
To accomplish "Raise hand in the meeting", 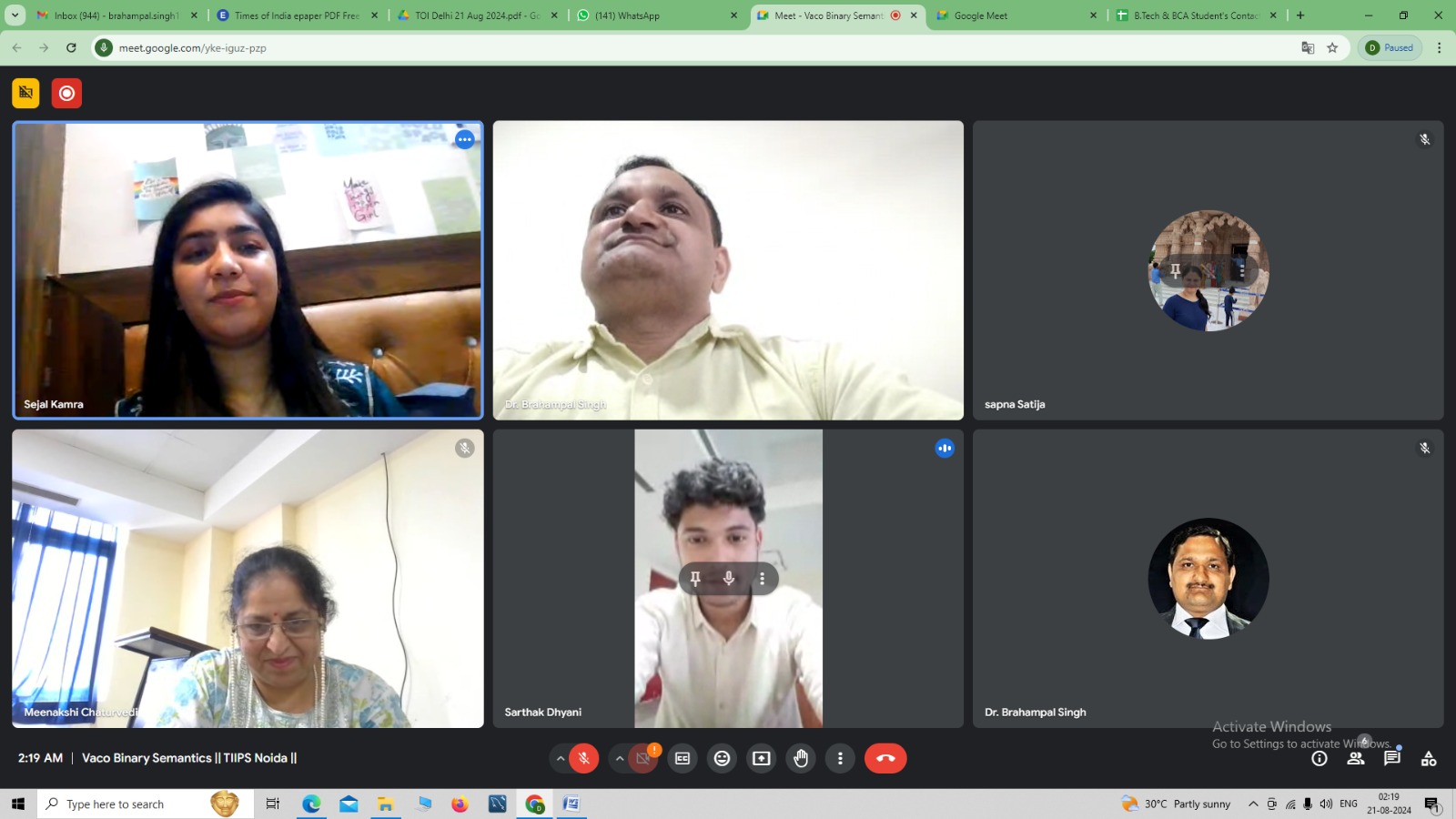I will (801, 758).
